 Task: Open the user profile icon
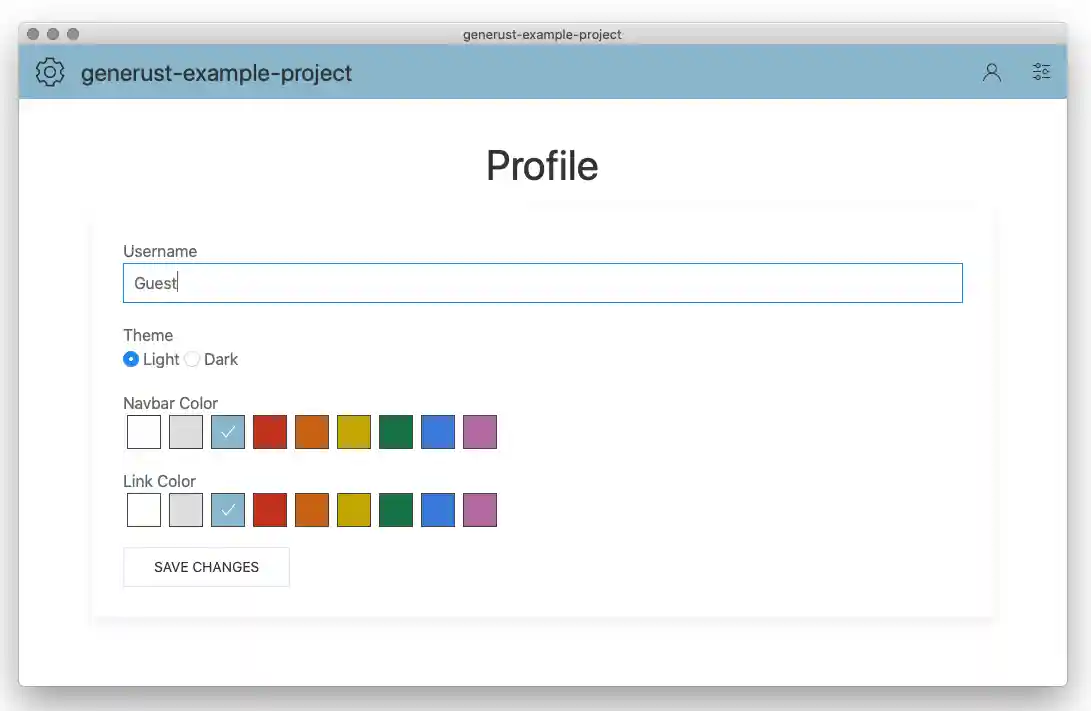tap(991, 71)
